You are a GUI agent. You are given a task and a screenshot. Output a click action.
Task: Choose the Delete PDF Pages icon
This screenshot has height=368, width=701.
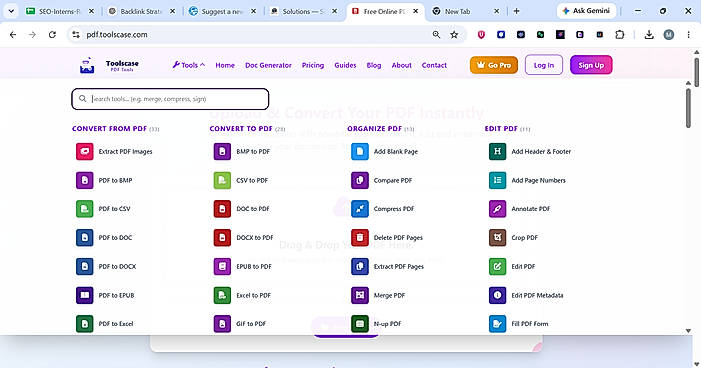pyautogui.click(x=360, y=237)
